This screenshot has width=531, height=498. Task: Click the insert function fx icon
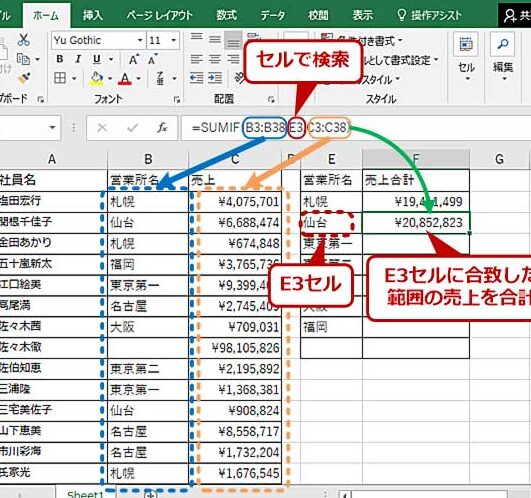click(x=162, y=128)
